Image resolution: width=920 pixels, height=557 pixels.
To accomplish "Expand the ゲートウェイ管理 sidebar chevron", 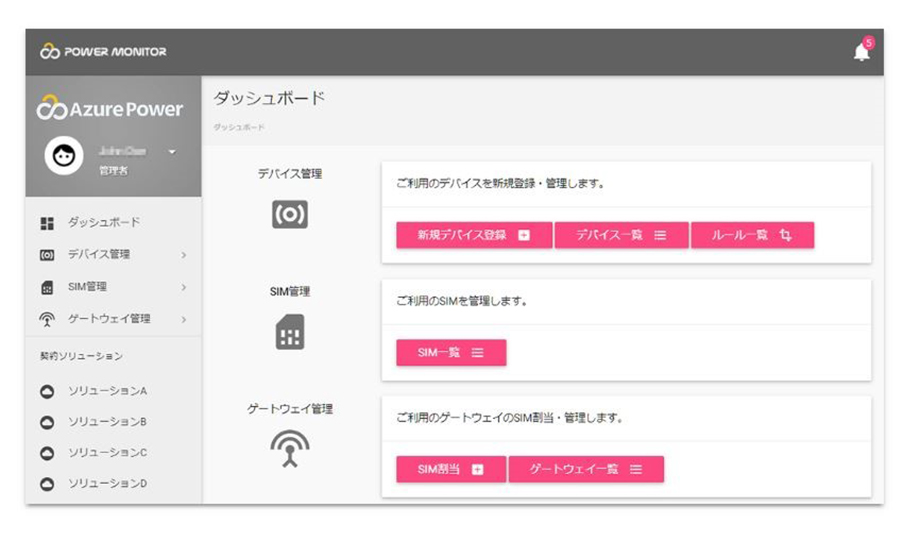I will [184, 320].
